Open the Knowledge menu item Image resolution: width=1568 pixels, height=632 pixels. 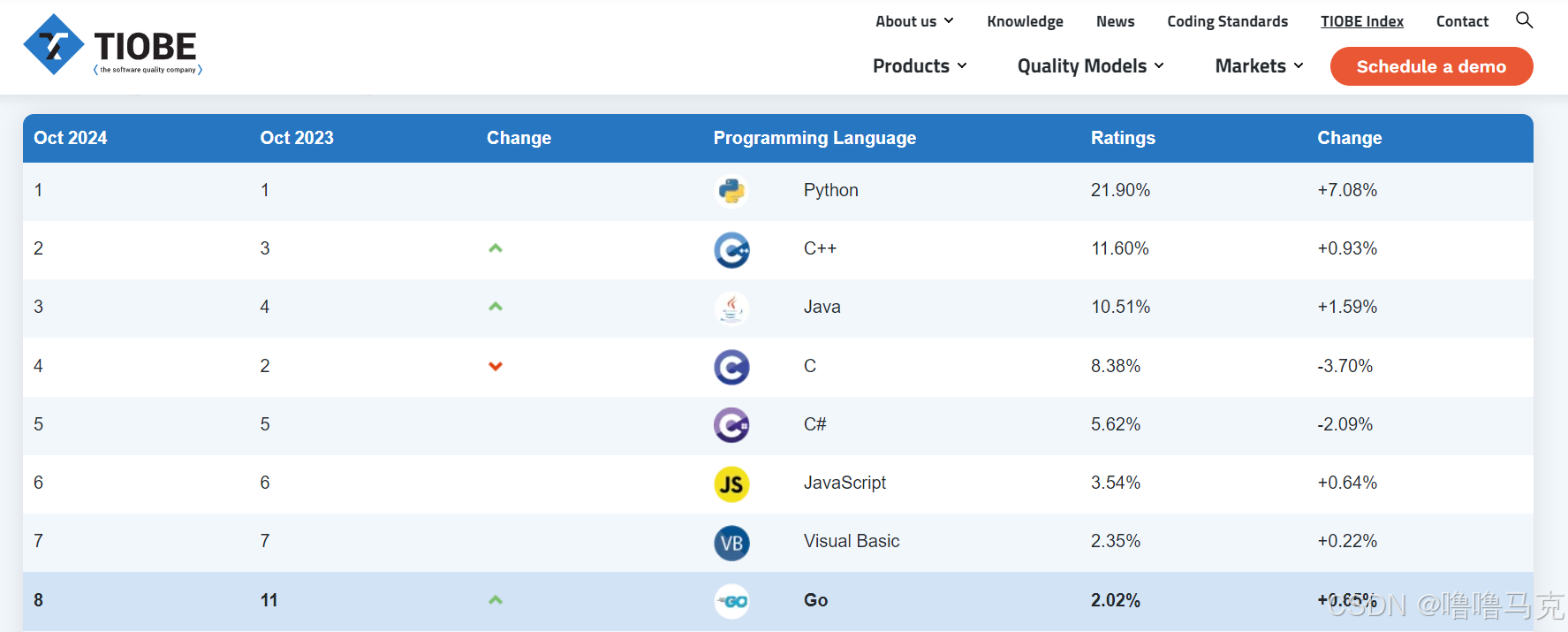tap(1025, 21)
